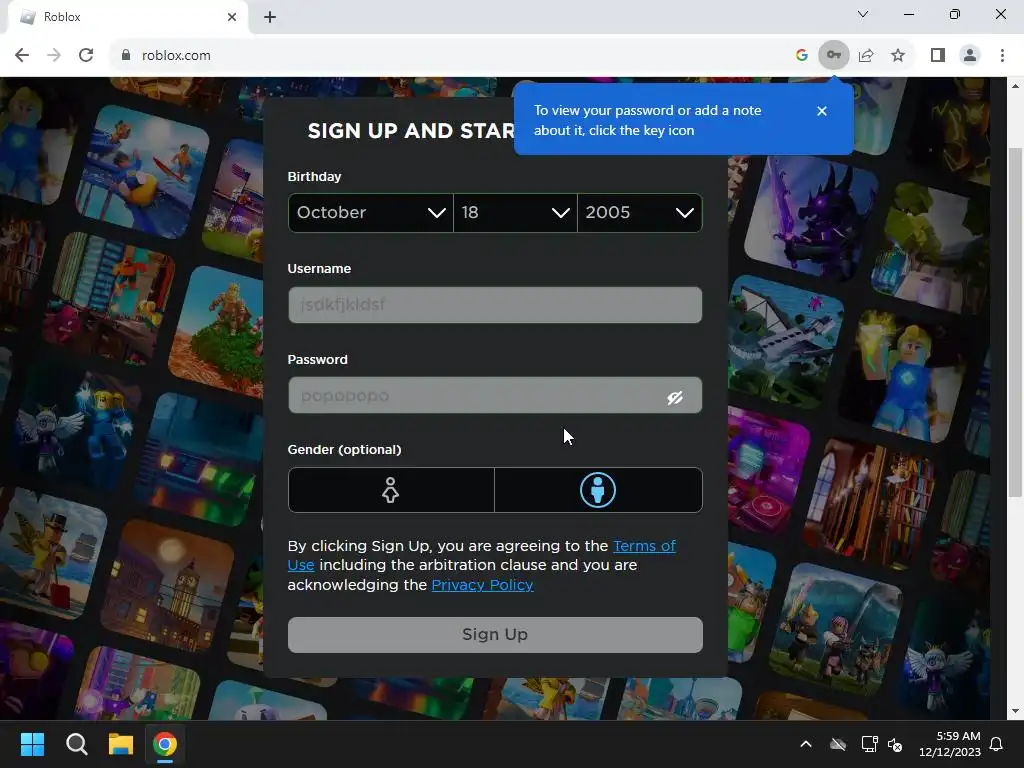This screenshot has height=768, width=1024.
Task: Click the Username input field
Action: click(x=495, y=305)
